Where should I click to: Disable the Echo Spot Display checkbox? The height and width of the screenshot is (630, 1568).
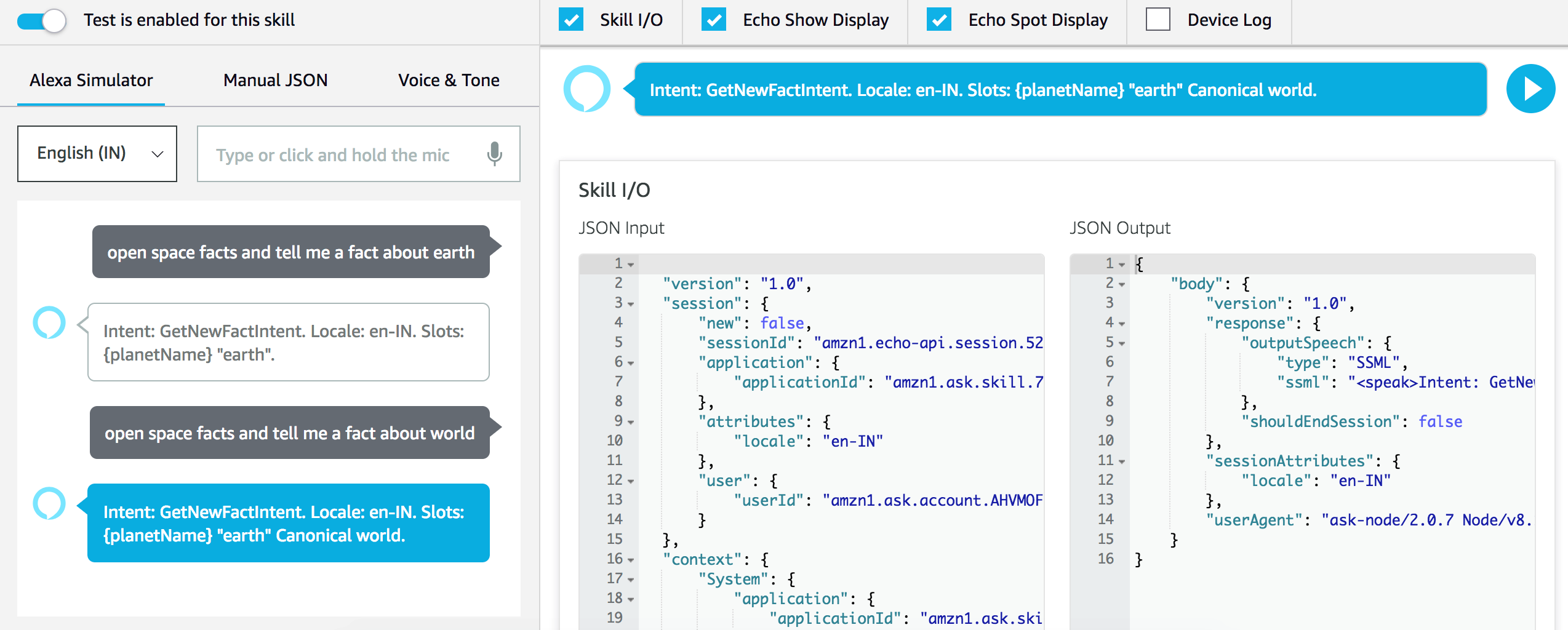coord(938,19)
